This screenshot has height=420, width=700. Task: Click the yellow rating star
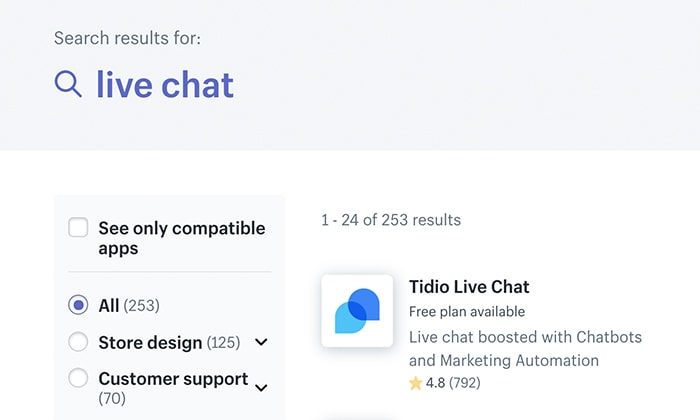click(416, 383)
